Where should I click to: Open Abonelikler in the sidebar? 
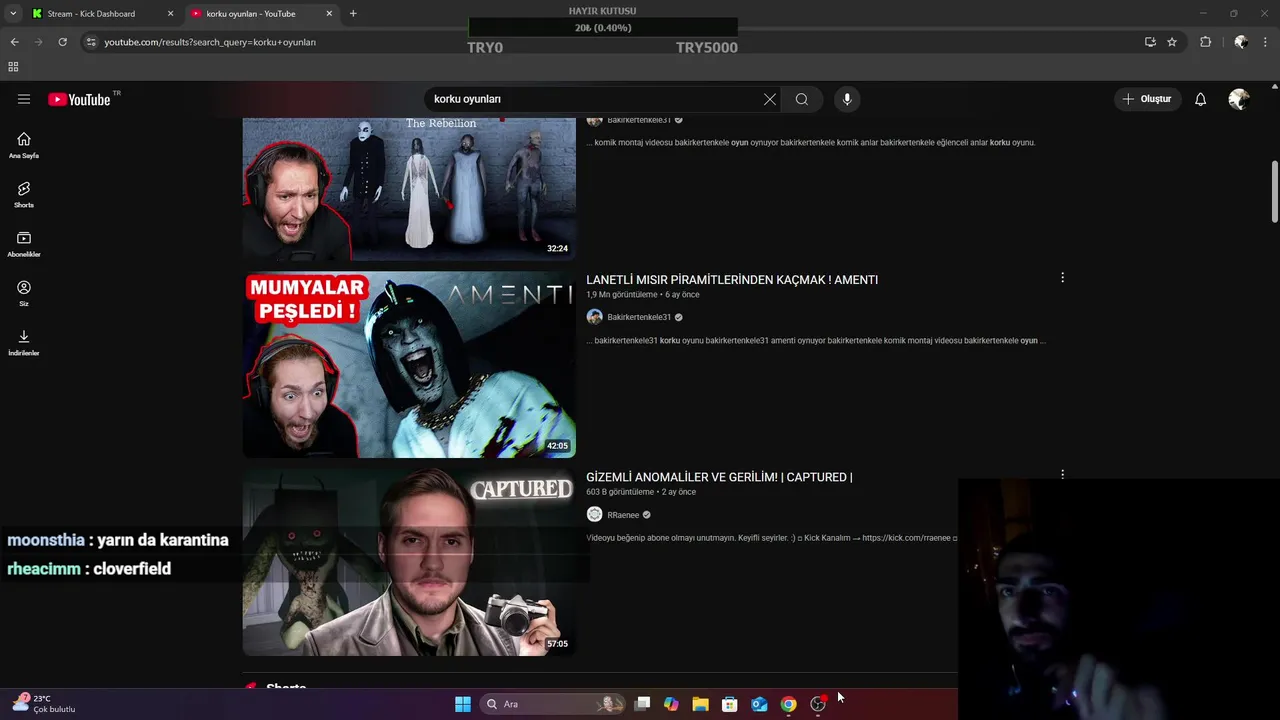[x=24, y=244]
